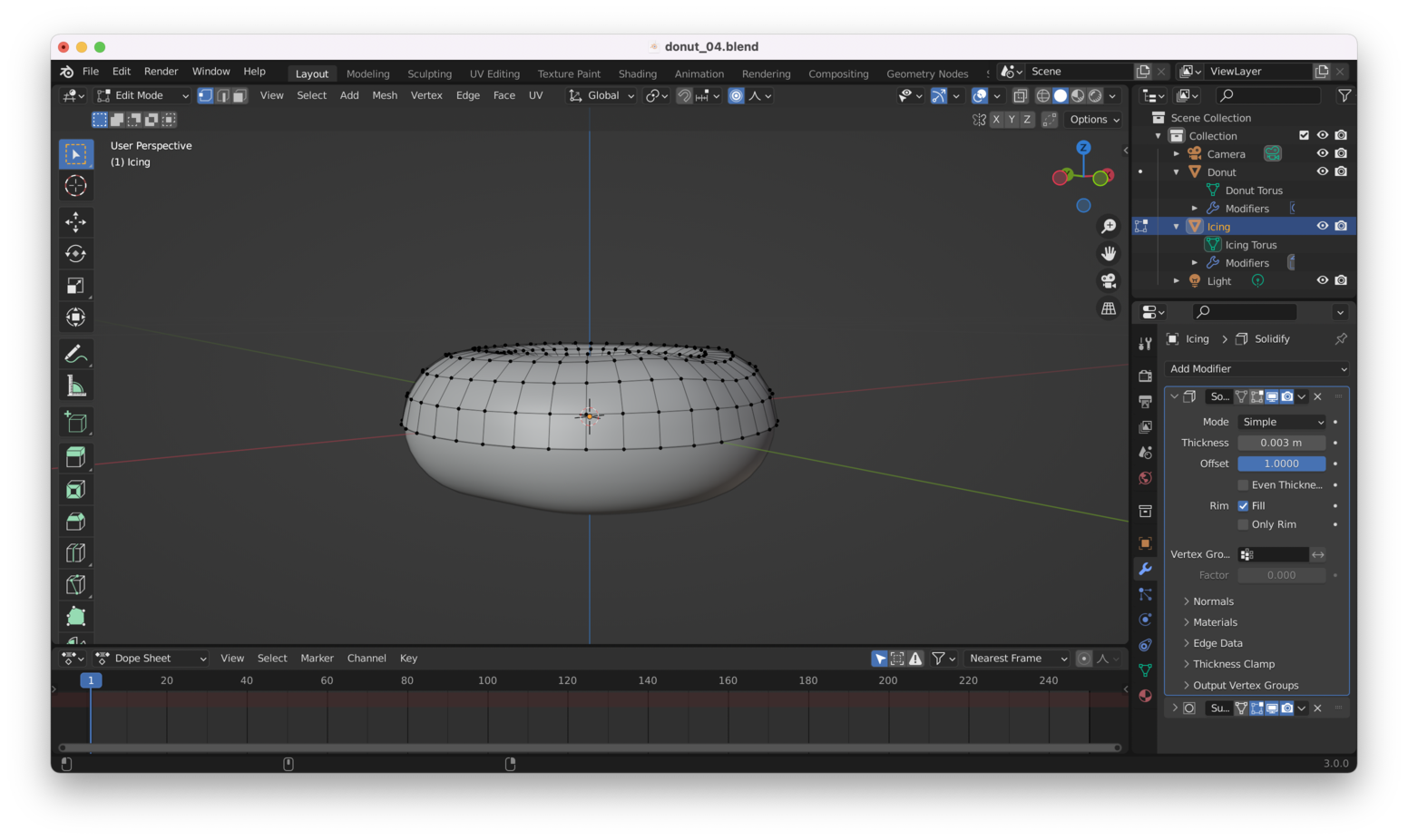Image resolution: width=1408 pixels, height=840 pixels.
Task: Choose the Measure tool
Action: 76,386
